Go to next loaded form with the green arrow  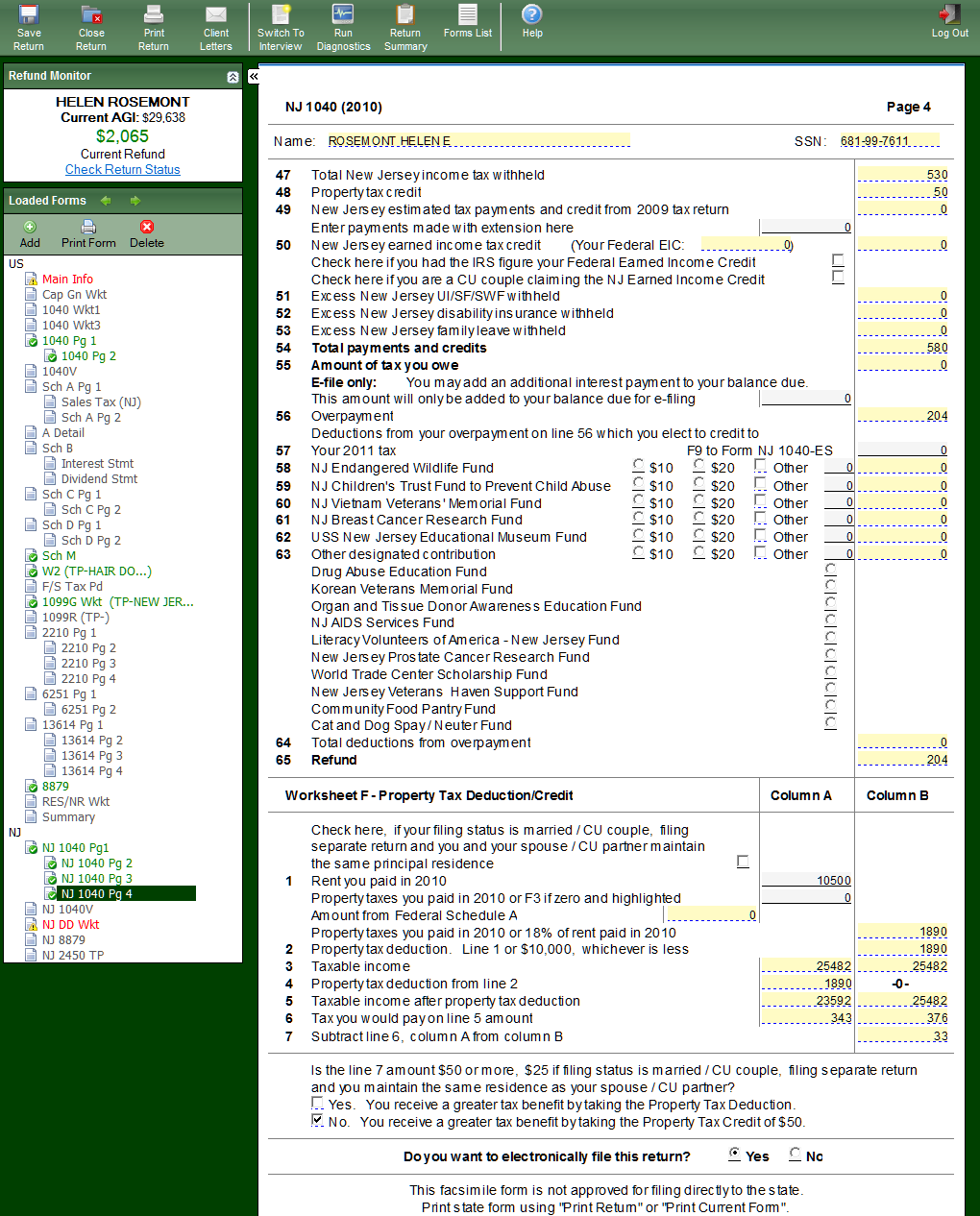(135, 201)
